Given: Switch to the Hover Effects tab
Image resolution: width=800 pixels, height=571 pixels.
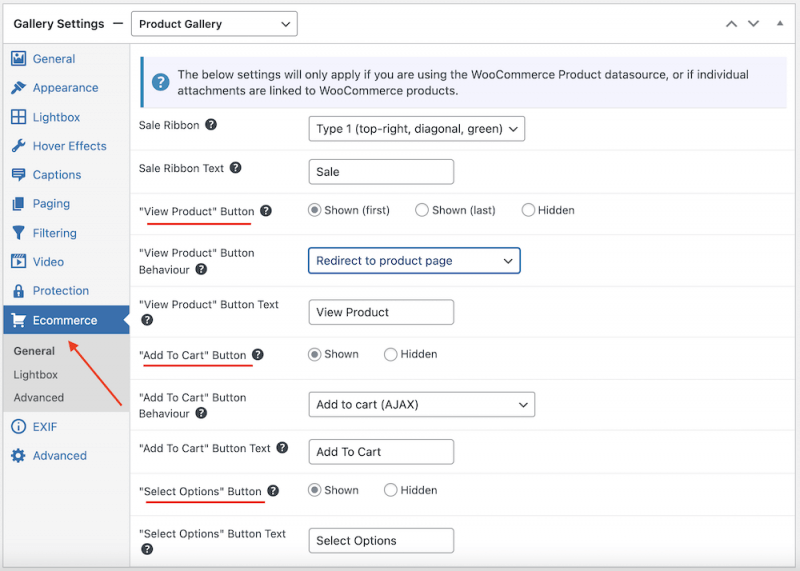Looking at the screenshot, I should (x=69, y=146).
